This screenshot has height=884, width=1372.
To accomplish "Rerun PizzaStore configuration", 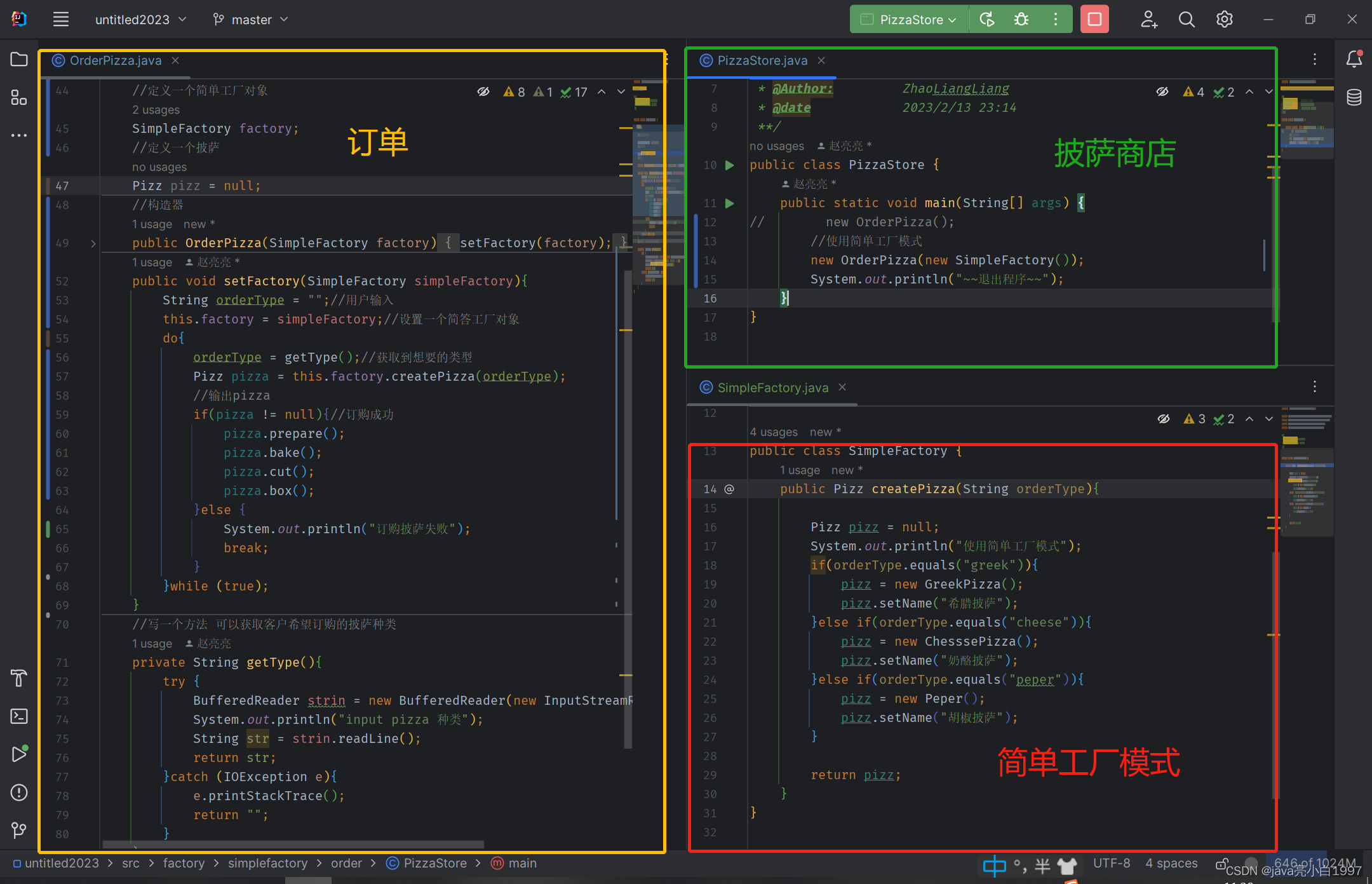I will coord(987,20).
